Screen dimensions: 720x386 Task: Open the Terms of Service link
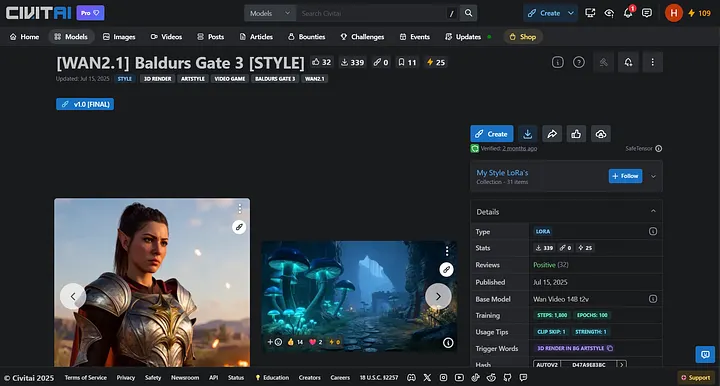coord(85,378)
